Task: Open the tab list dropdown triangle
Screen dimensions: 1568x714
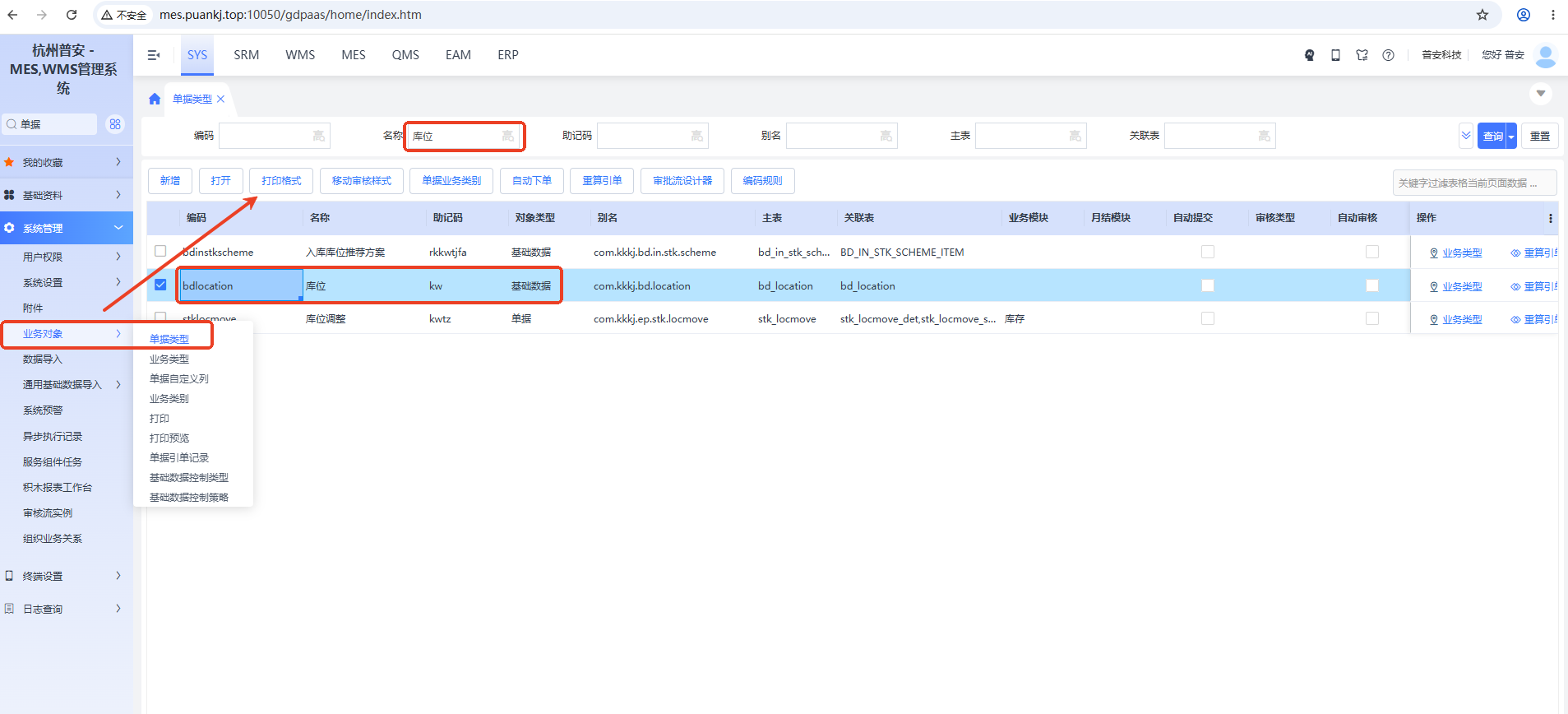Action: click(x=1541, y=94)
